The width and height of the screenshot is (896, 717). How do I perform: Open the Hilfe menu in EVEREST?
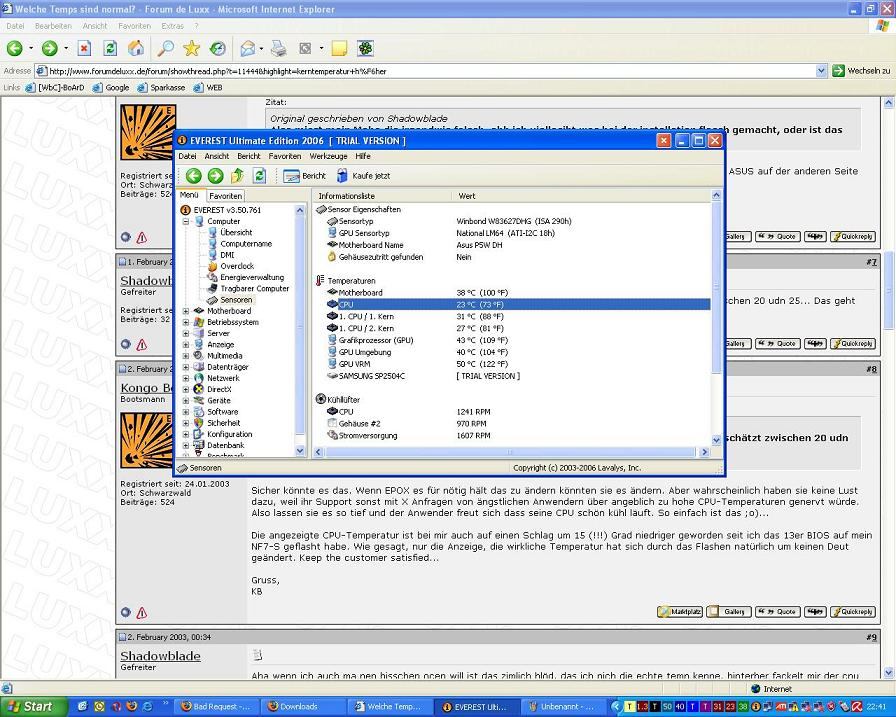(363, 156)
